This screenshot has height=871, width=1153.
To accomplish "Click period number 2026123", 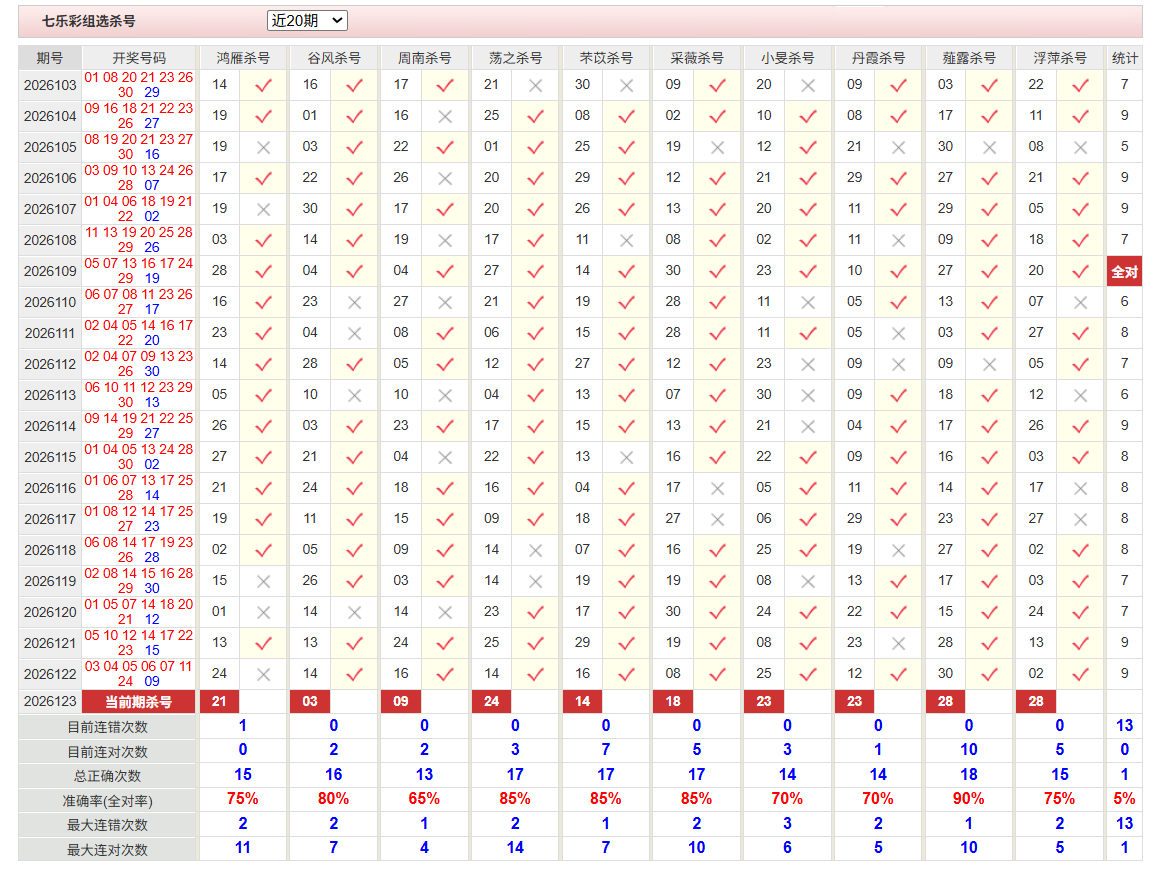I will pos(50,702).
